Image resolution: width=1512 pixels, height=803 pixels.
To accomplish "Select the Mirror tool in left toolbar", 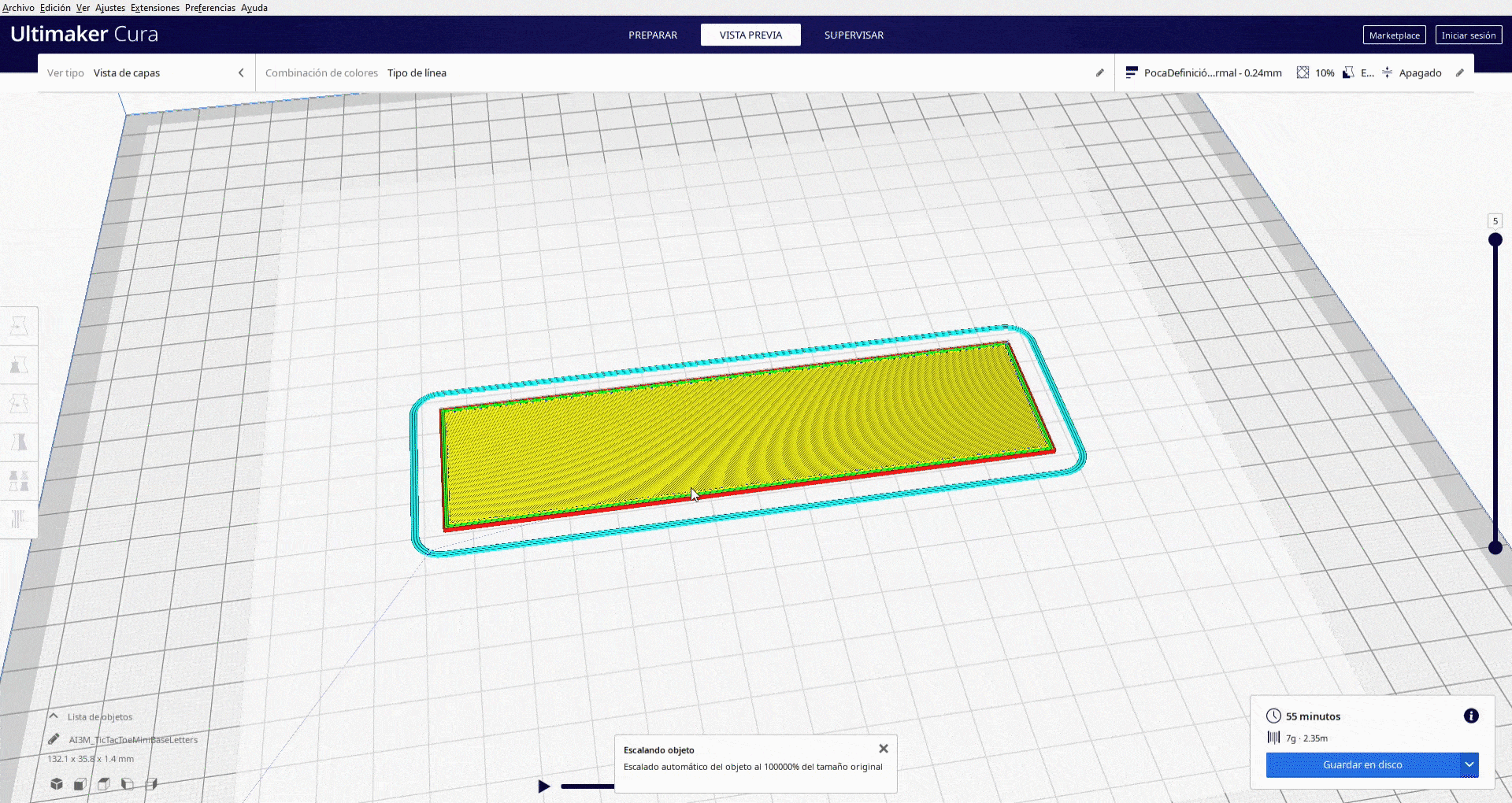I will click(x=19, y=442).
